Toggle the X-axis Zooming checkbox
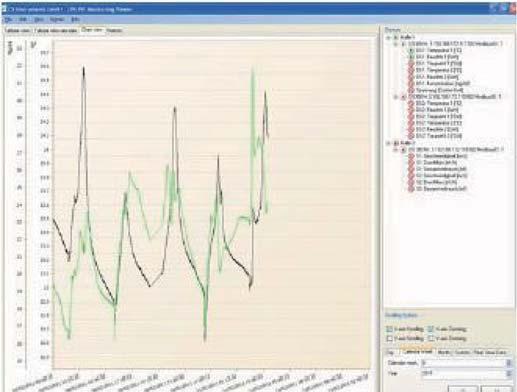This screenshot has height=392, width=517. pyautogui.click(x=431, y=329)
